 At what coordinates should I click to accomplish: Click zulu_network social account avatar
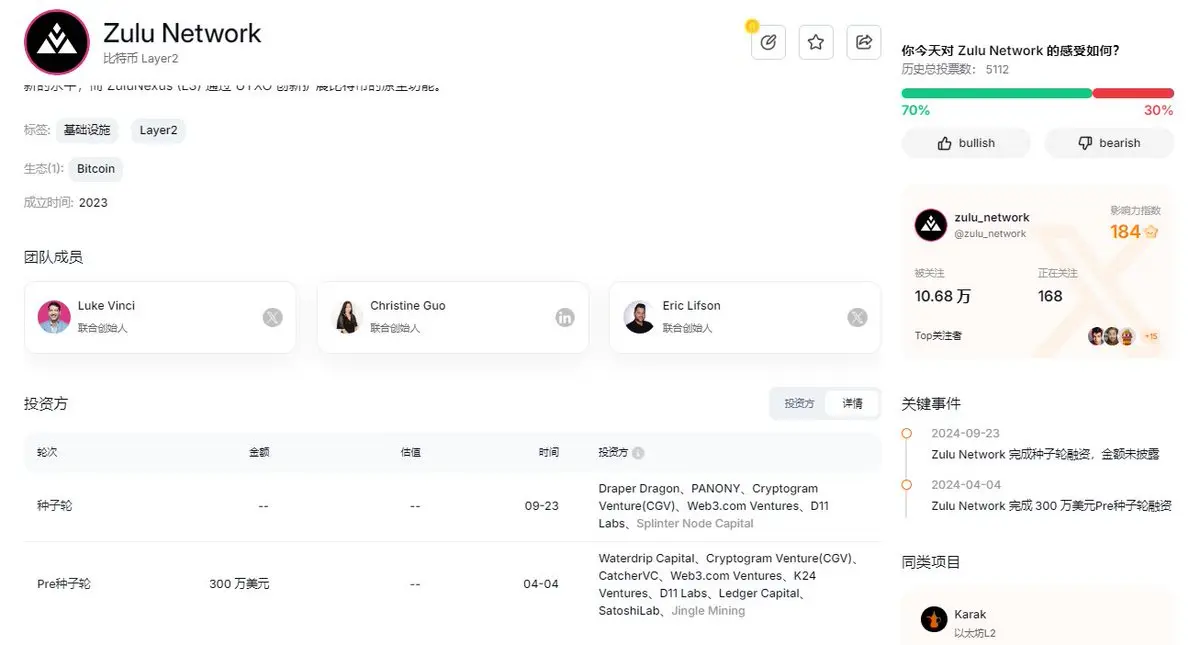pyautogui.click(x=931, y=225)
